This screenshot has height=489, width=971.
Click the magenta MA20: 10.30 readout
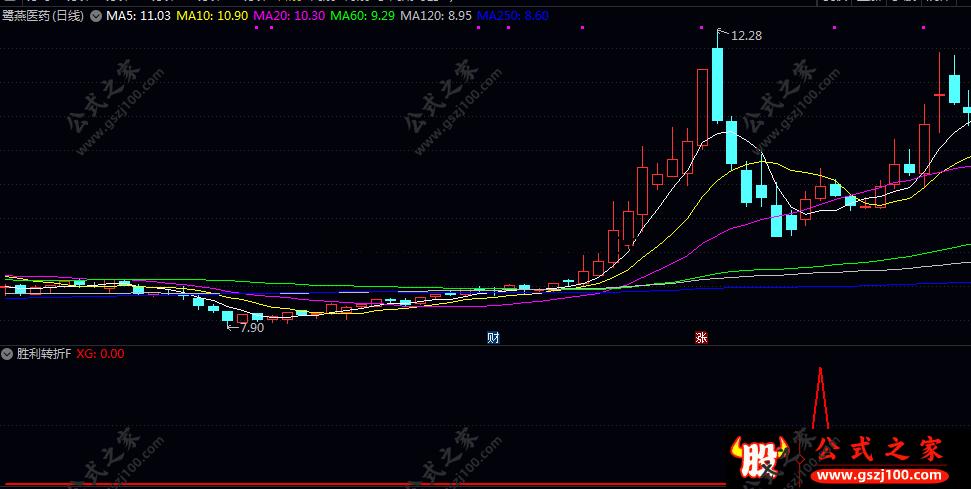[289, 16]
